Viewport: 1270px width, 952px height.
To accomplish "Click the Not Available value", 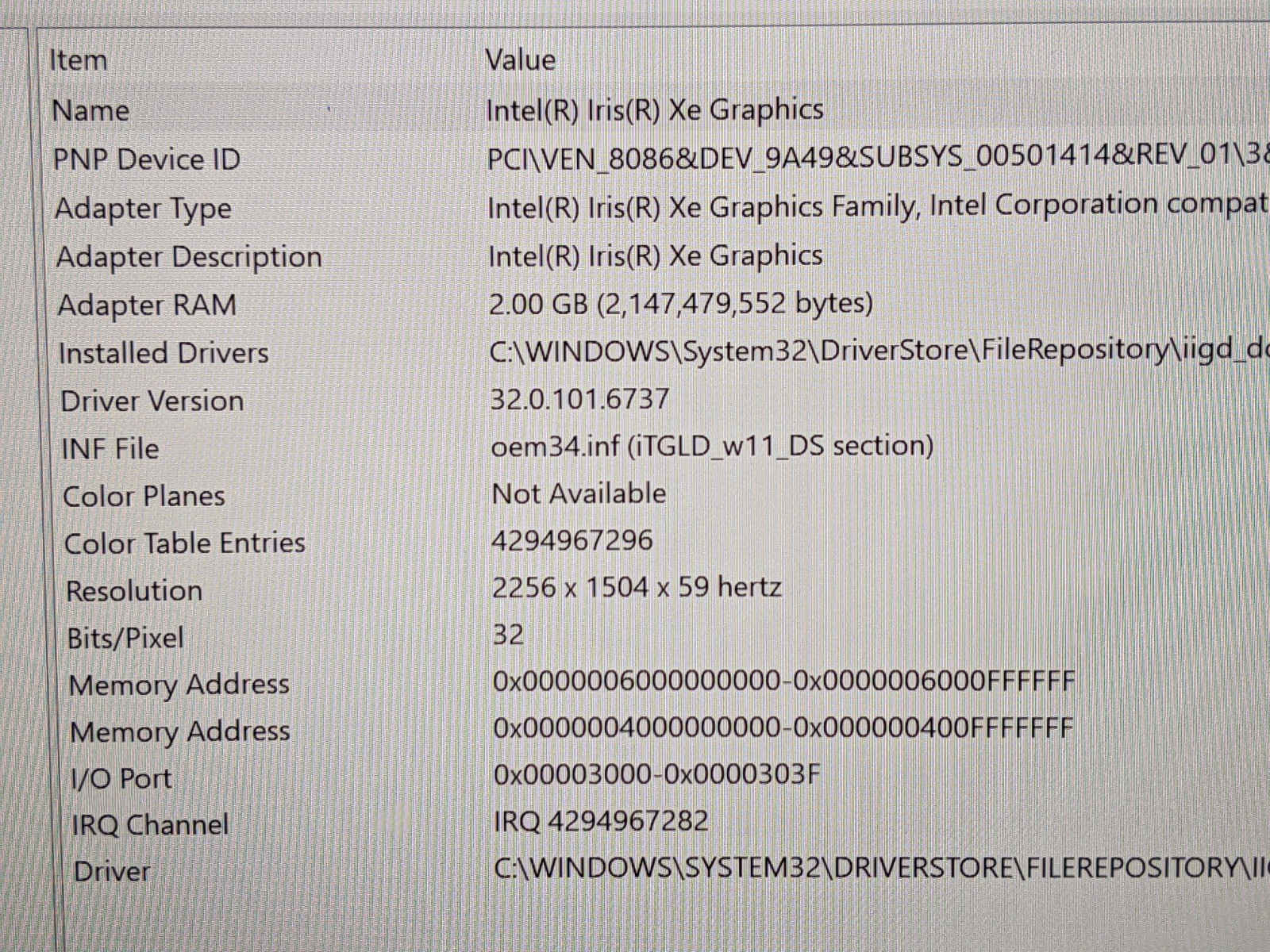I will coord(579,493).
